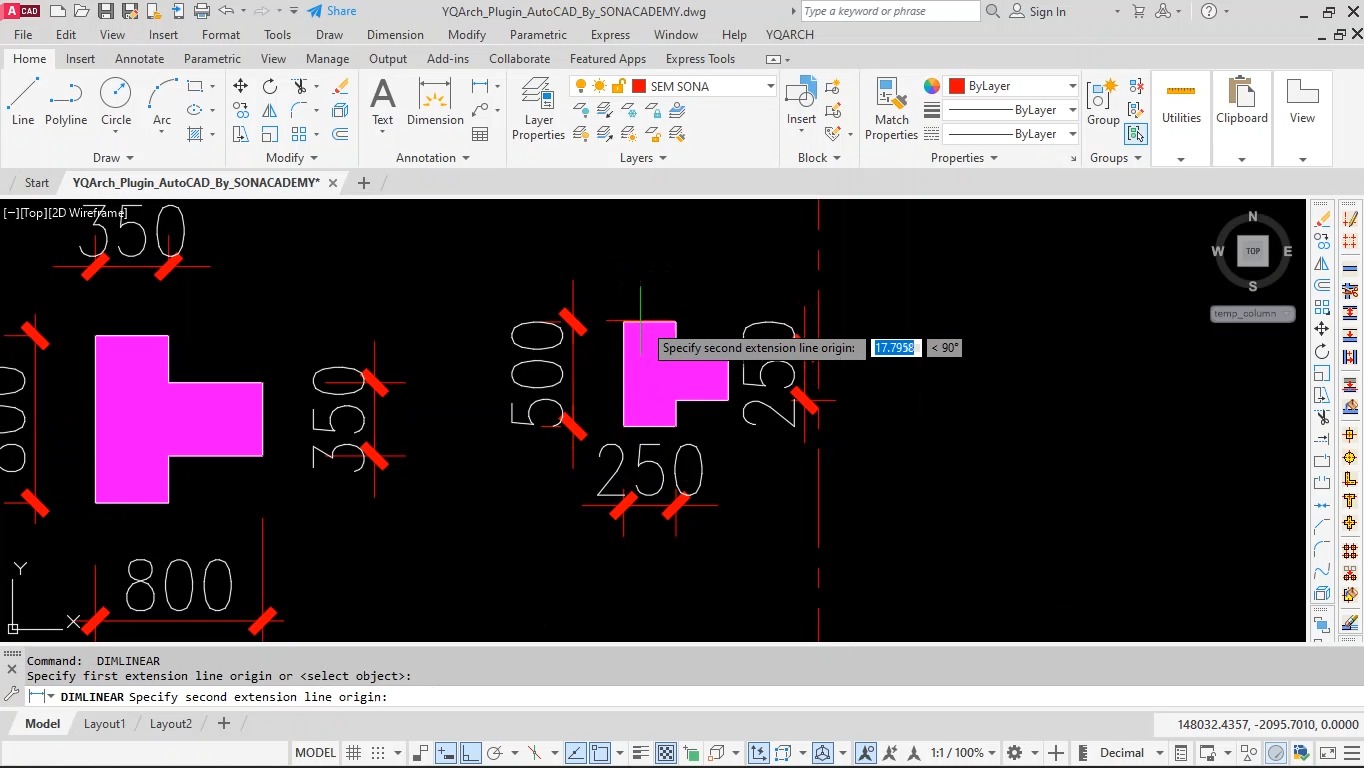Toggle dynamic input in status bar

(446, 753)
